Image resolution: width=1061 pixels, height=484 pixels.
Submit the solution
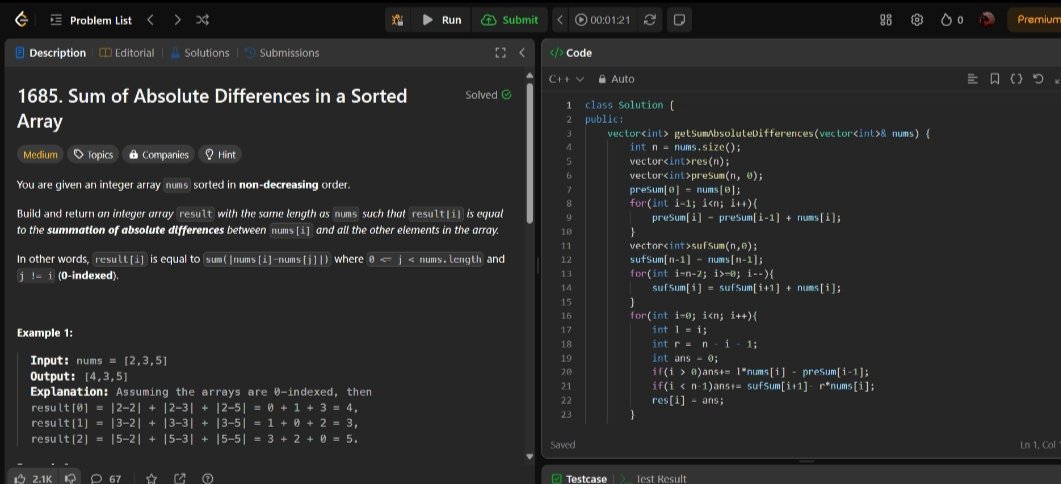pyautogui.click(x=511, y=20)
